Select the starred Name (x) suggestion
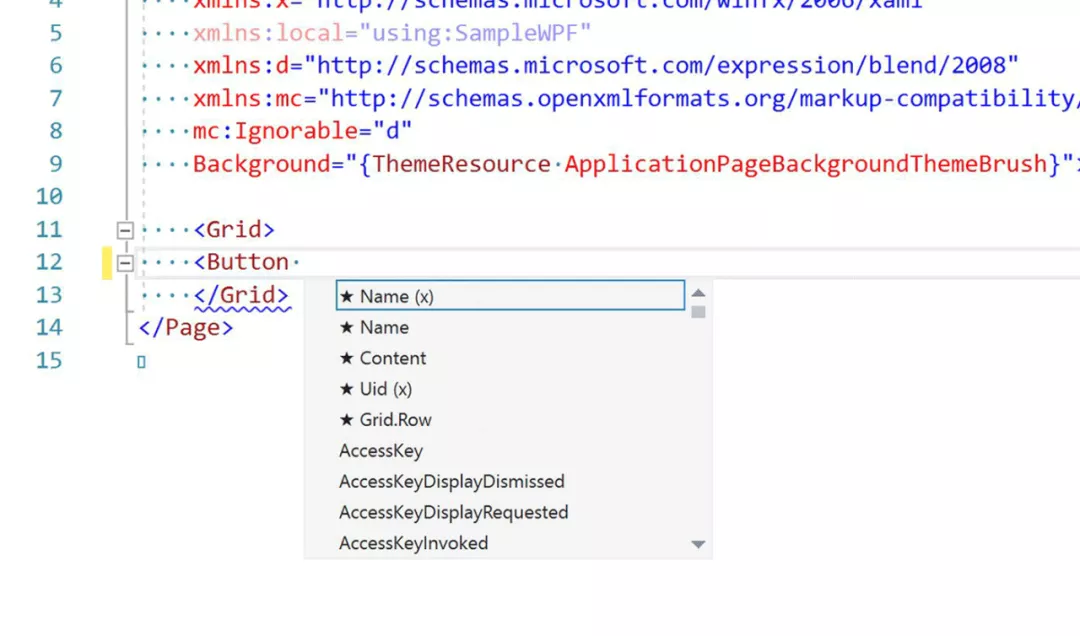1080x636 pixels. coord(510,296)
